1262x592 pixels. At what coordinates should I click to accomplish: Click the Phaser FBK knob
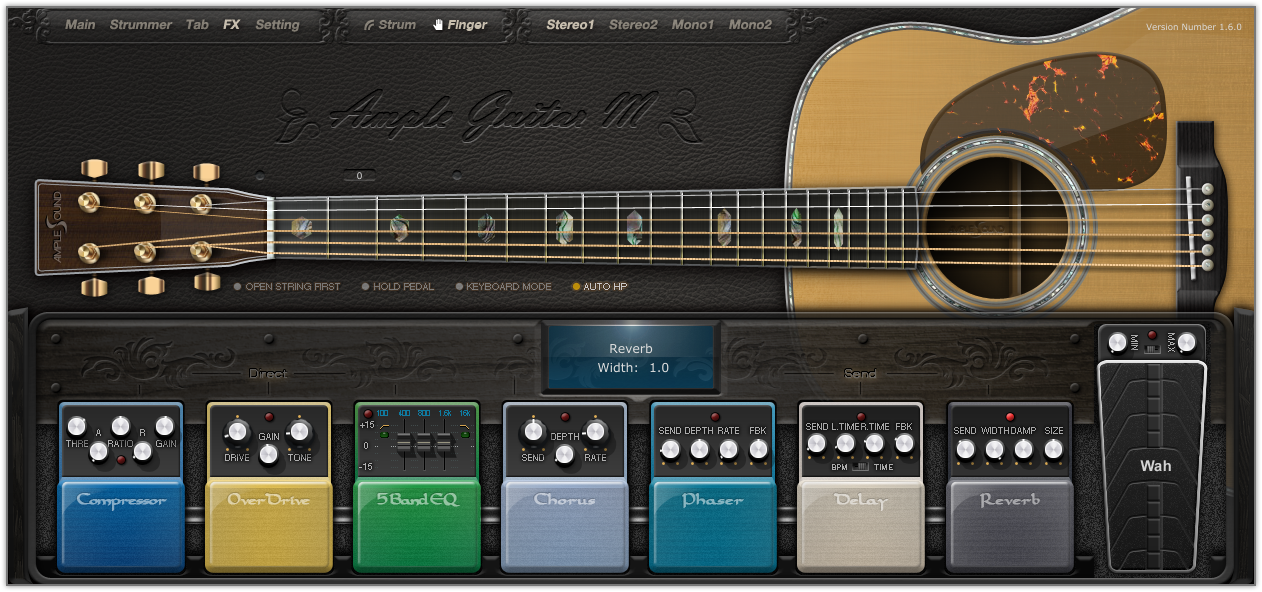[758, 450]
